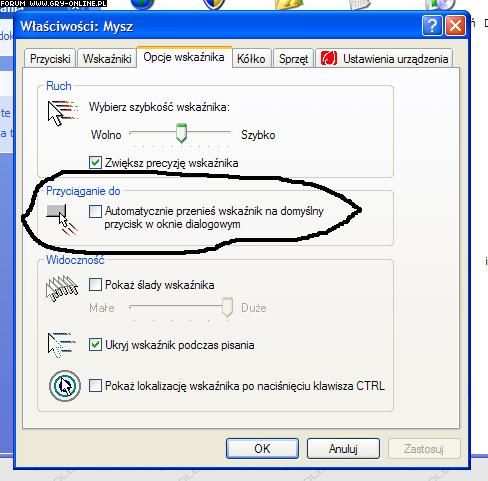
Task: Uncheck Ukryj wskaźnik podczas pisania
Action: [x=95, y=345]
